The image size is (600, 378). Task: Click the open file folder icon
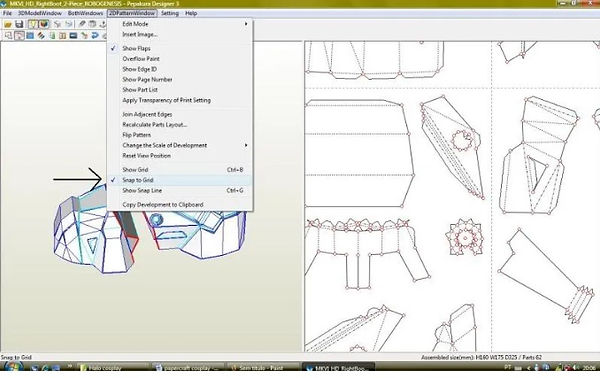point(8,24)
